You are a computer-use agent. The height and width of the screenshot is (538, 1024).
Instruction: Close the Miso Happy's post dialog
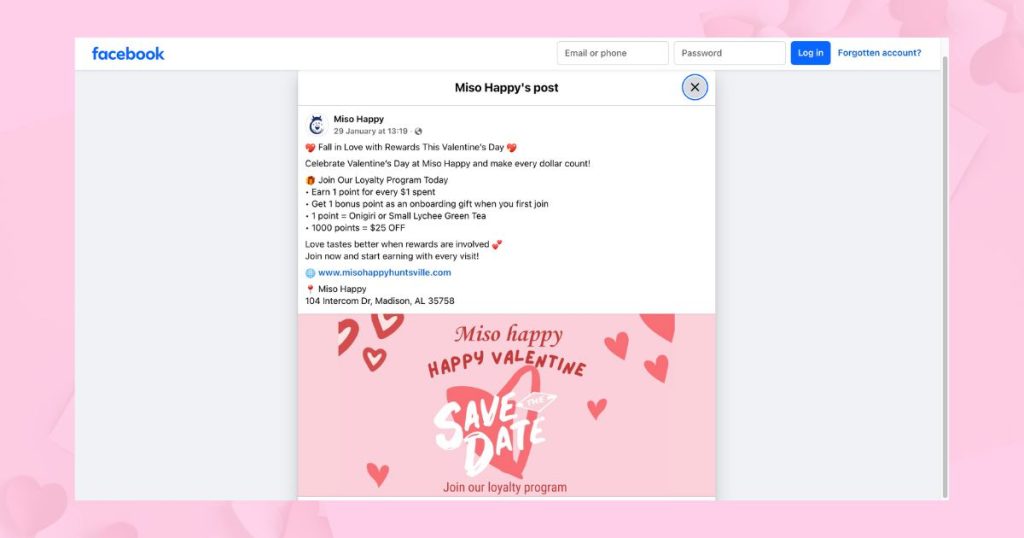[695, 87]
